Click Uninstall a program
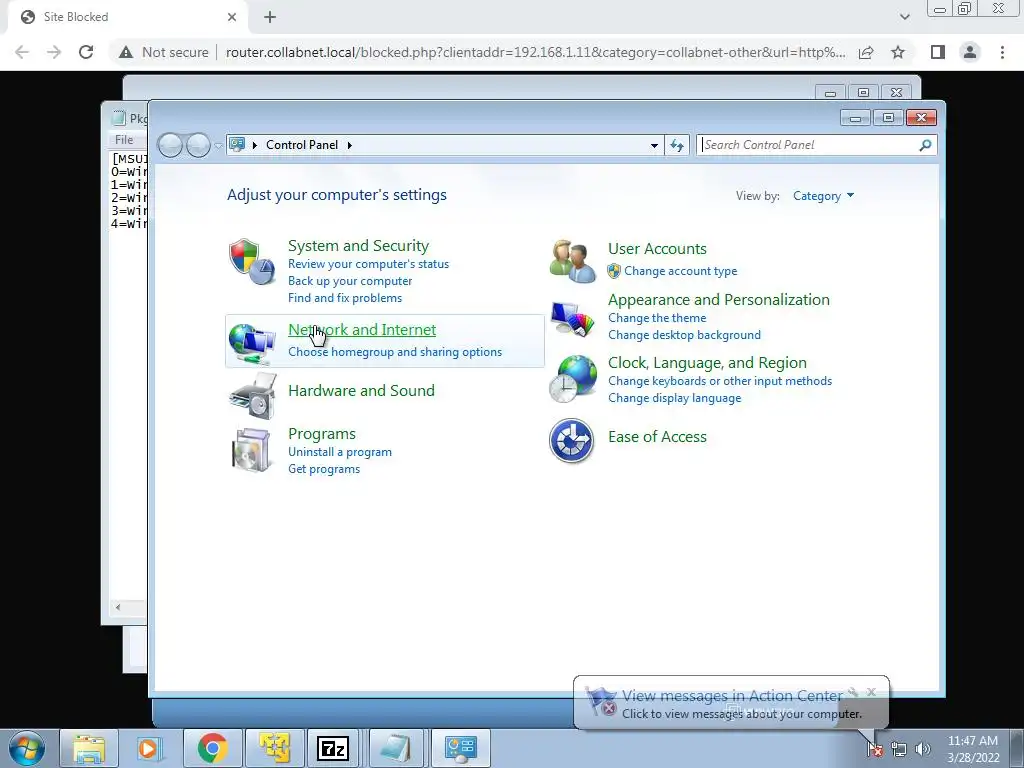This screenshot has height=768, width=1024. click(340, 452)
